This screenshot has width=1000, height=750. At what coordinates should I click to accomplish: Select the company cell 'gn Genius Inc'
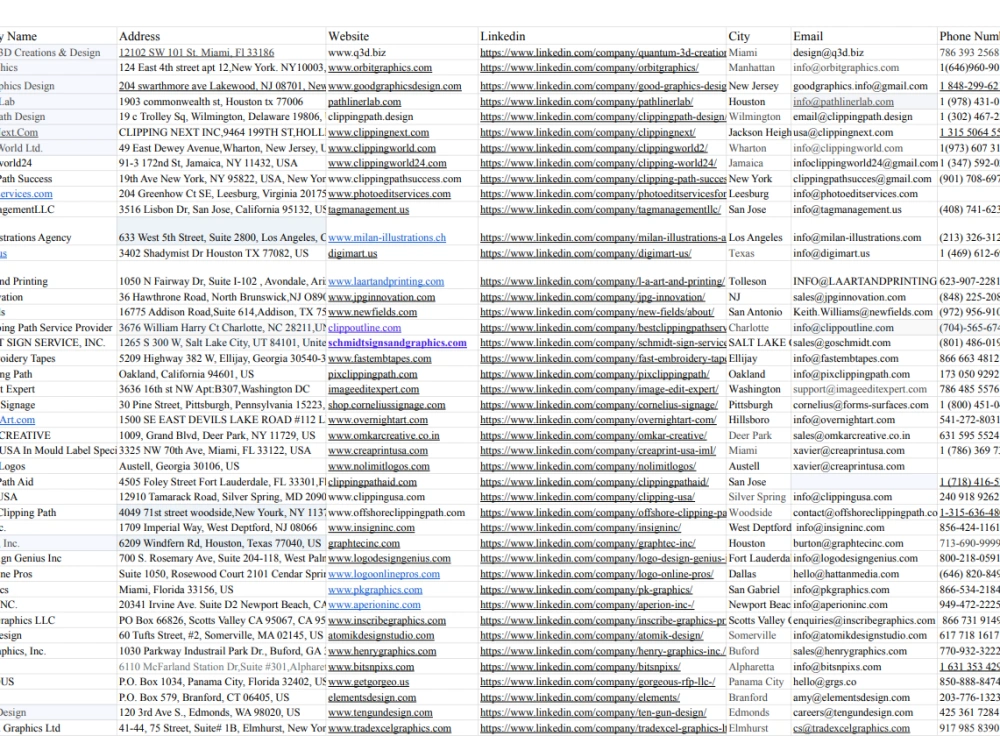click(59, 559)
